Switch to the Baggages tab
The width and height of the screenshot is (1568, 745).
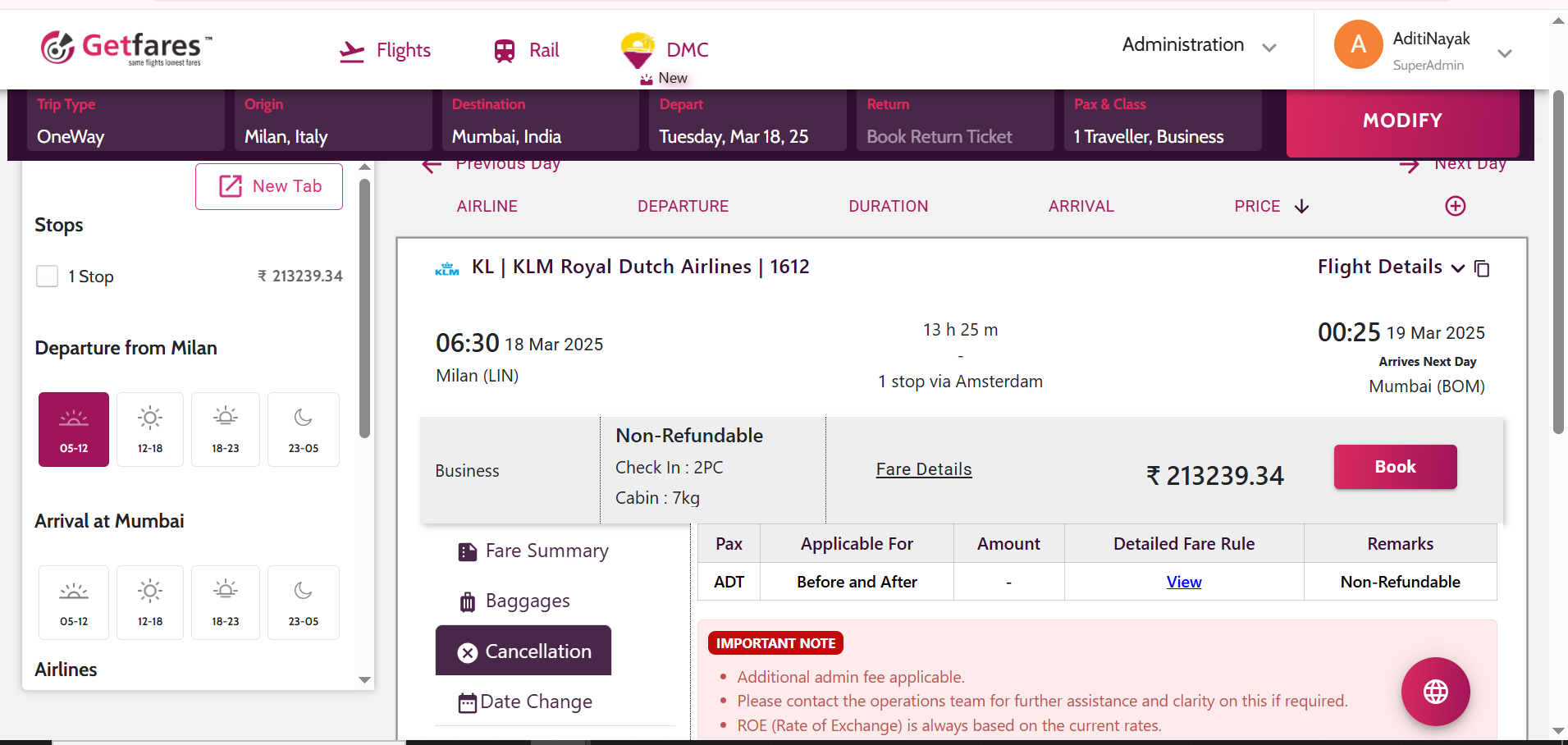527,601
